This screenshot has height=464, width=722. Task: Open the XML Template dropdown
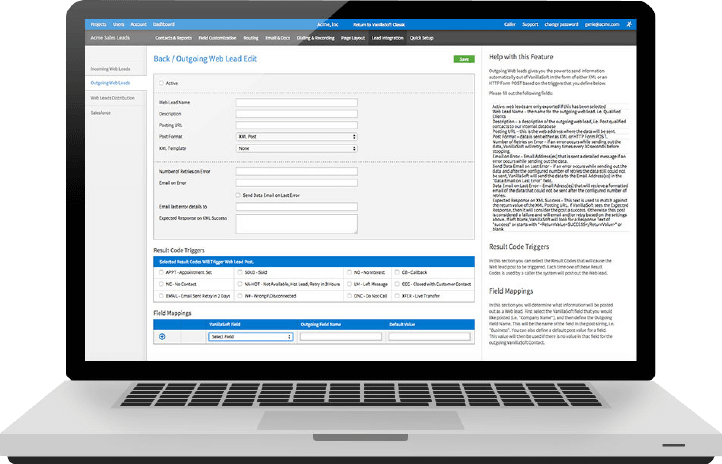[297, 149]
